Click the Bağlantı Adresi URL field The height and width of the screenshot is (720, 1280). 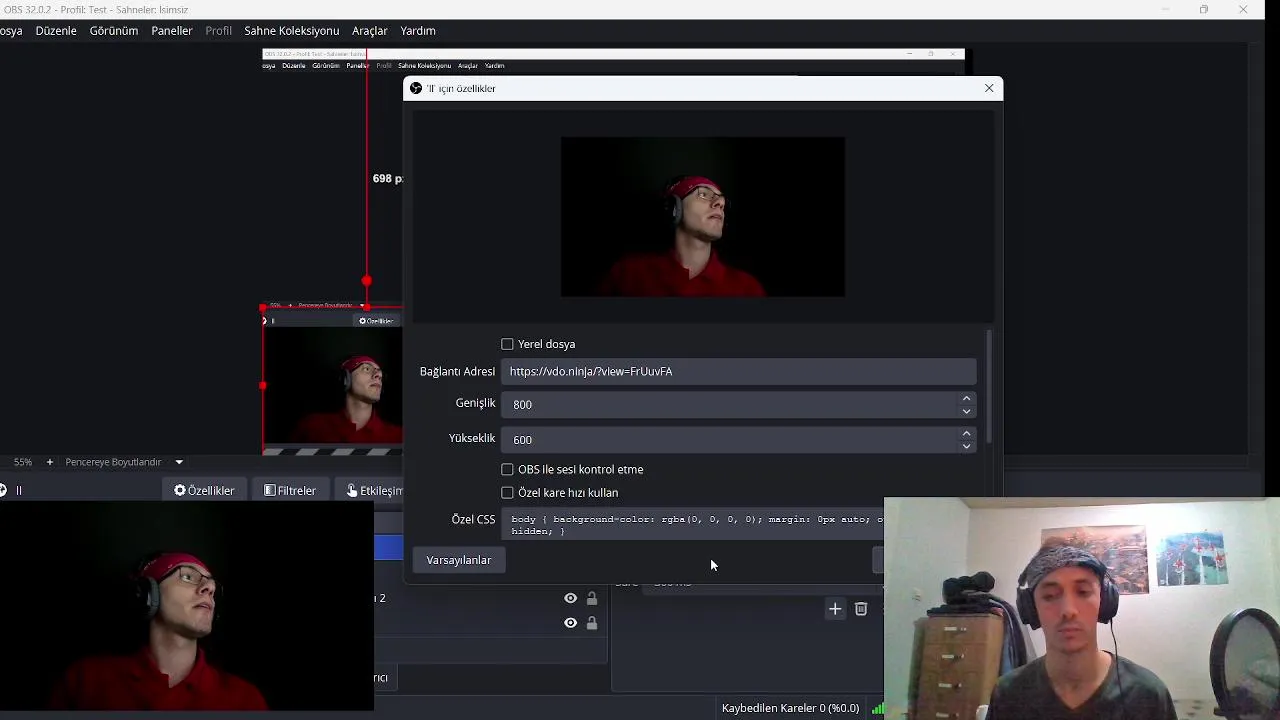(x=738, y=371)
